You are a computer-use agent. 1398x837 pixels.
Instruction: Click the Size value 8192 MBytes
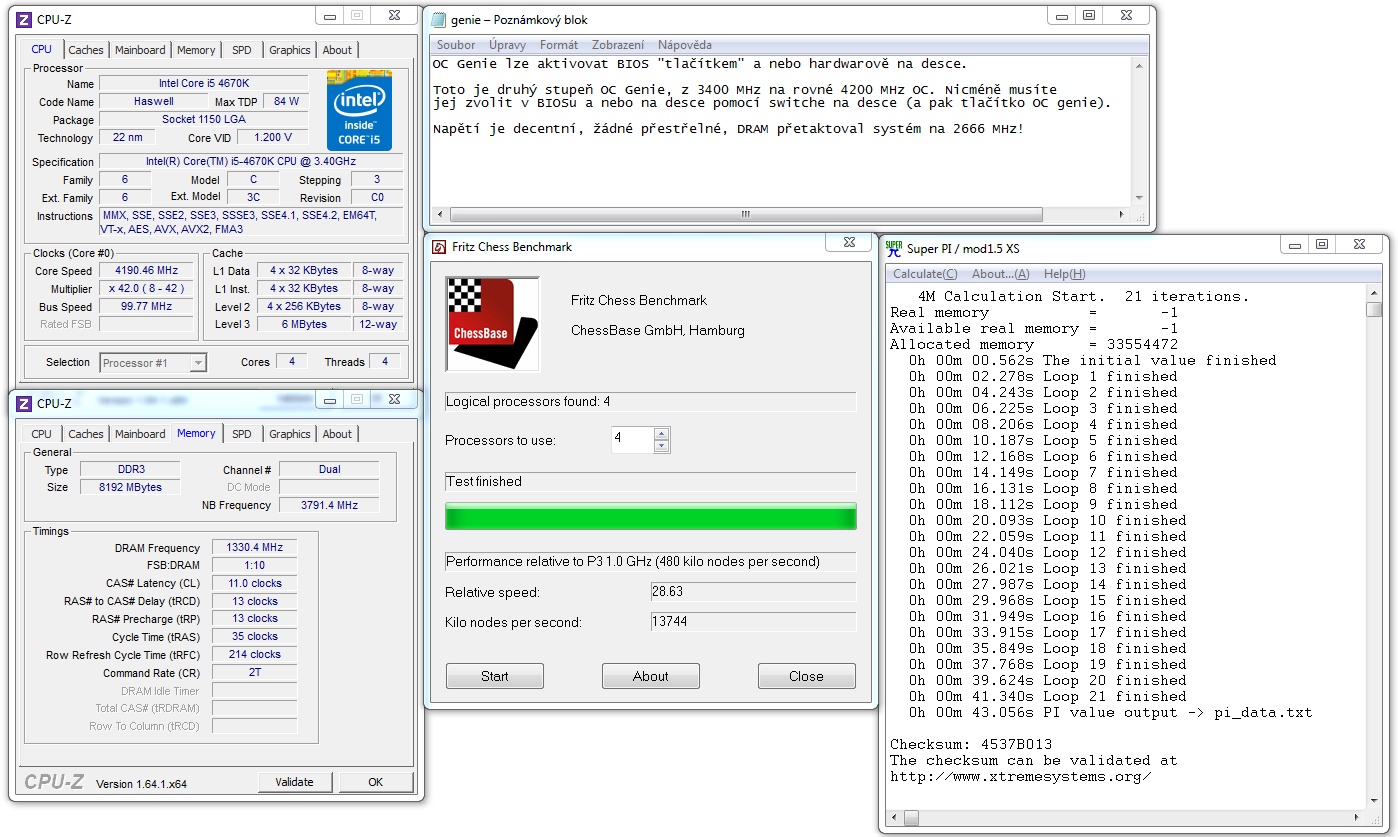[130, 488]
